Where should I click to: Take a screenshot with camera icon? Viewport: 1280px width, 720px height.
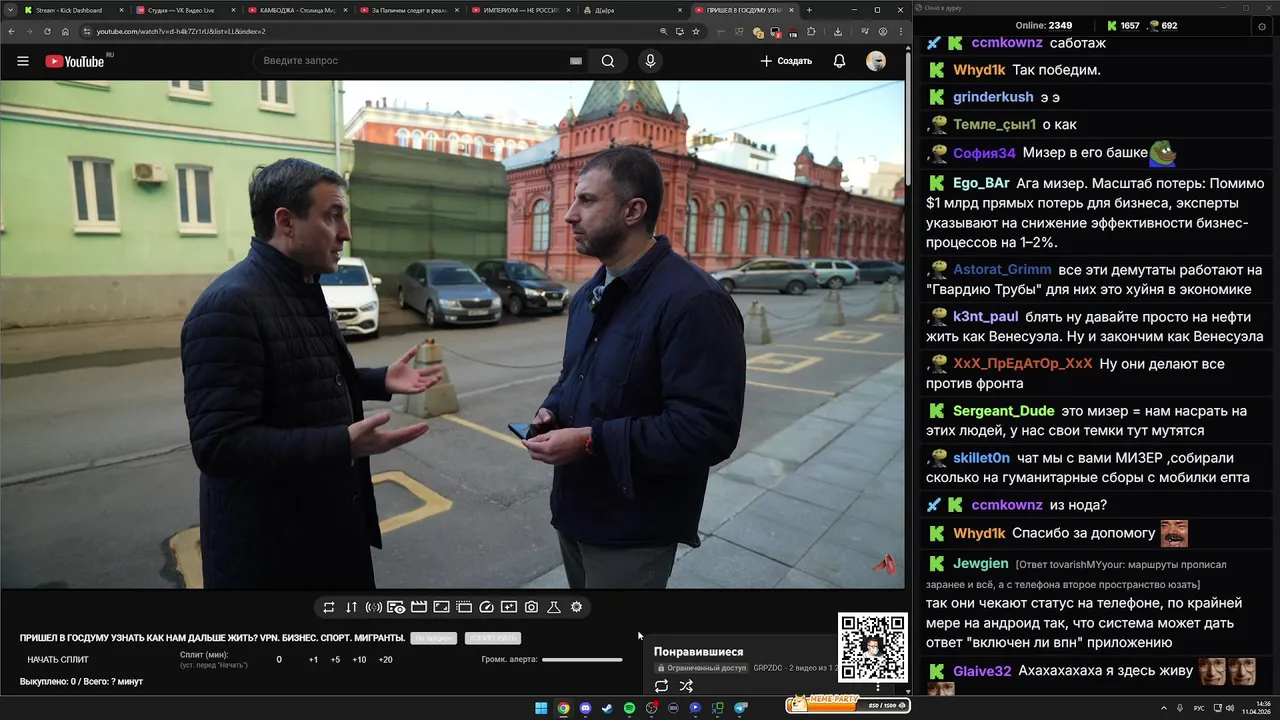[531, 607]
